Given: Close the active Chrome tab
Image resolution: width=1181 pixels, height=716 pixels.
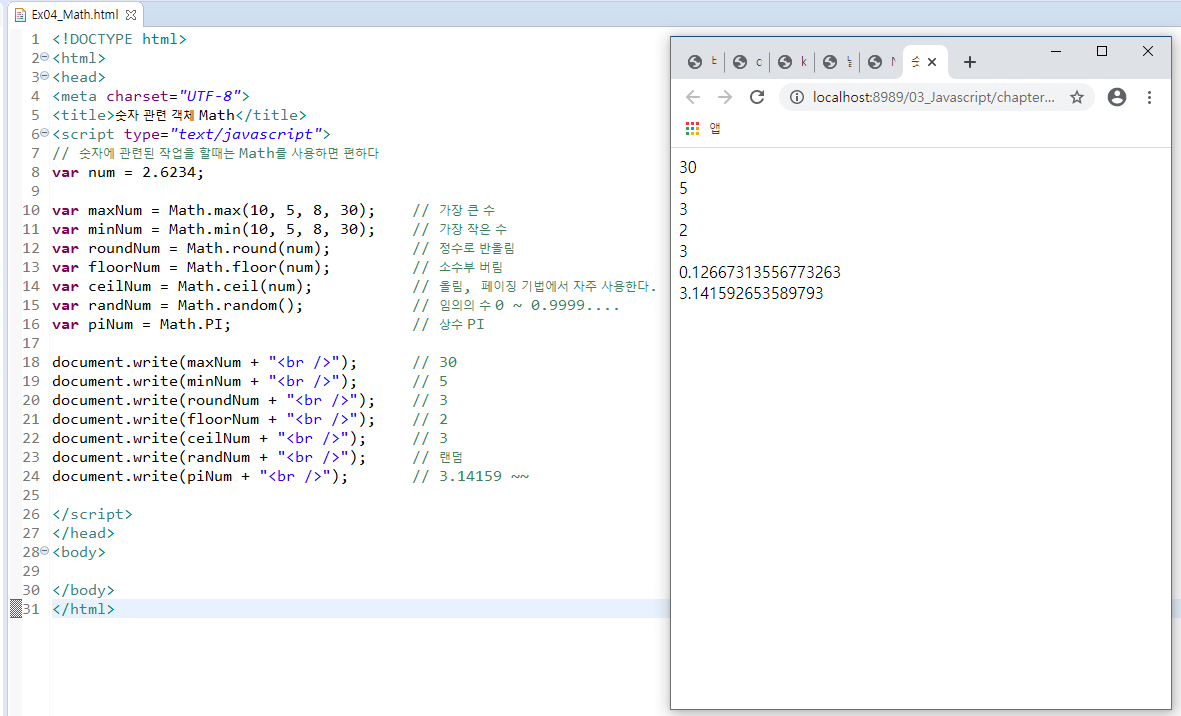Looking at the screenshot, I should [932, 62].
